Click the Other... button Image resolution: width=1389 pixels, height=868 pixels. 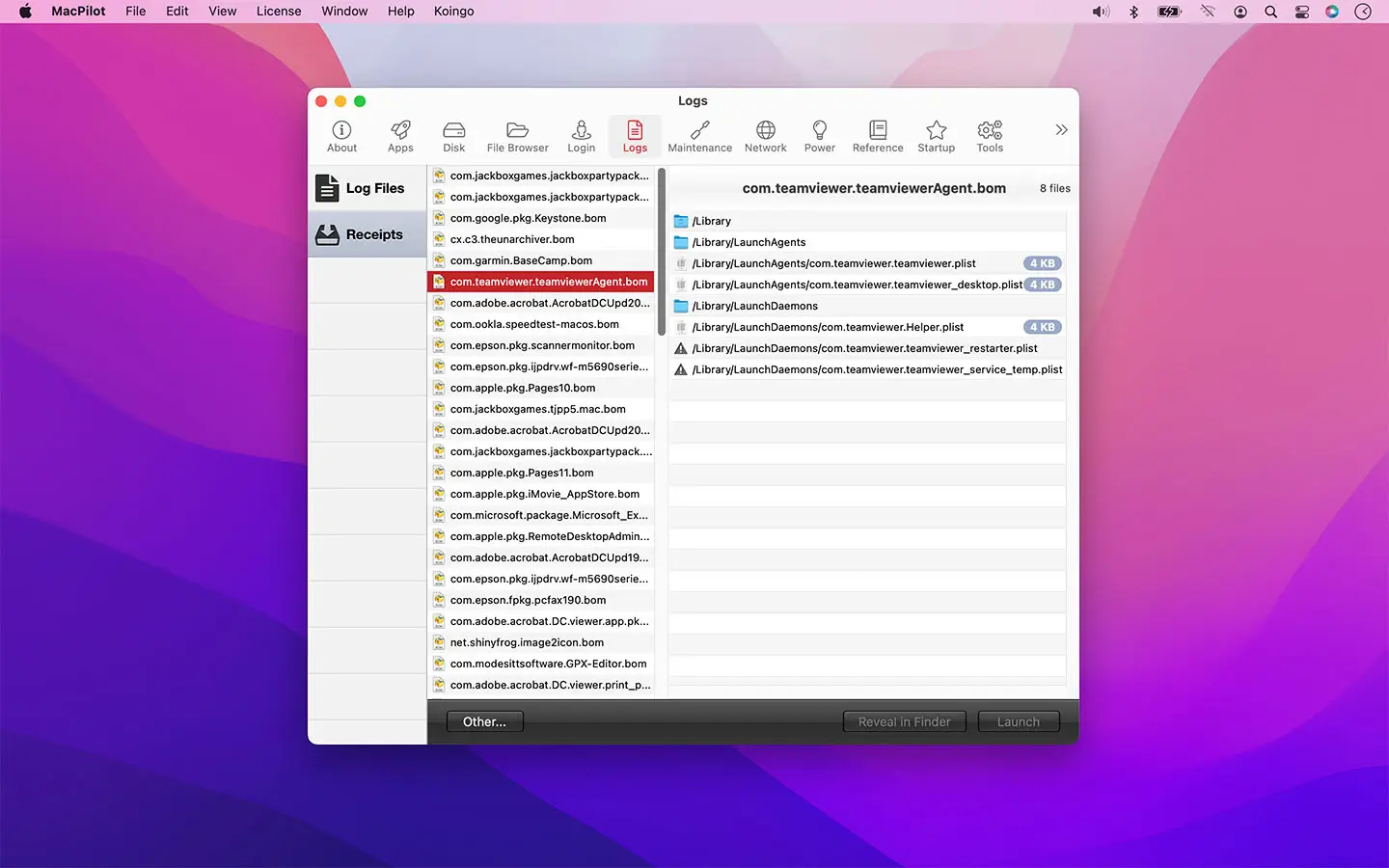click(484, 721)
